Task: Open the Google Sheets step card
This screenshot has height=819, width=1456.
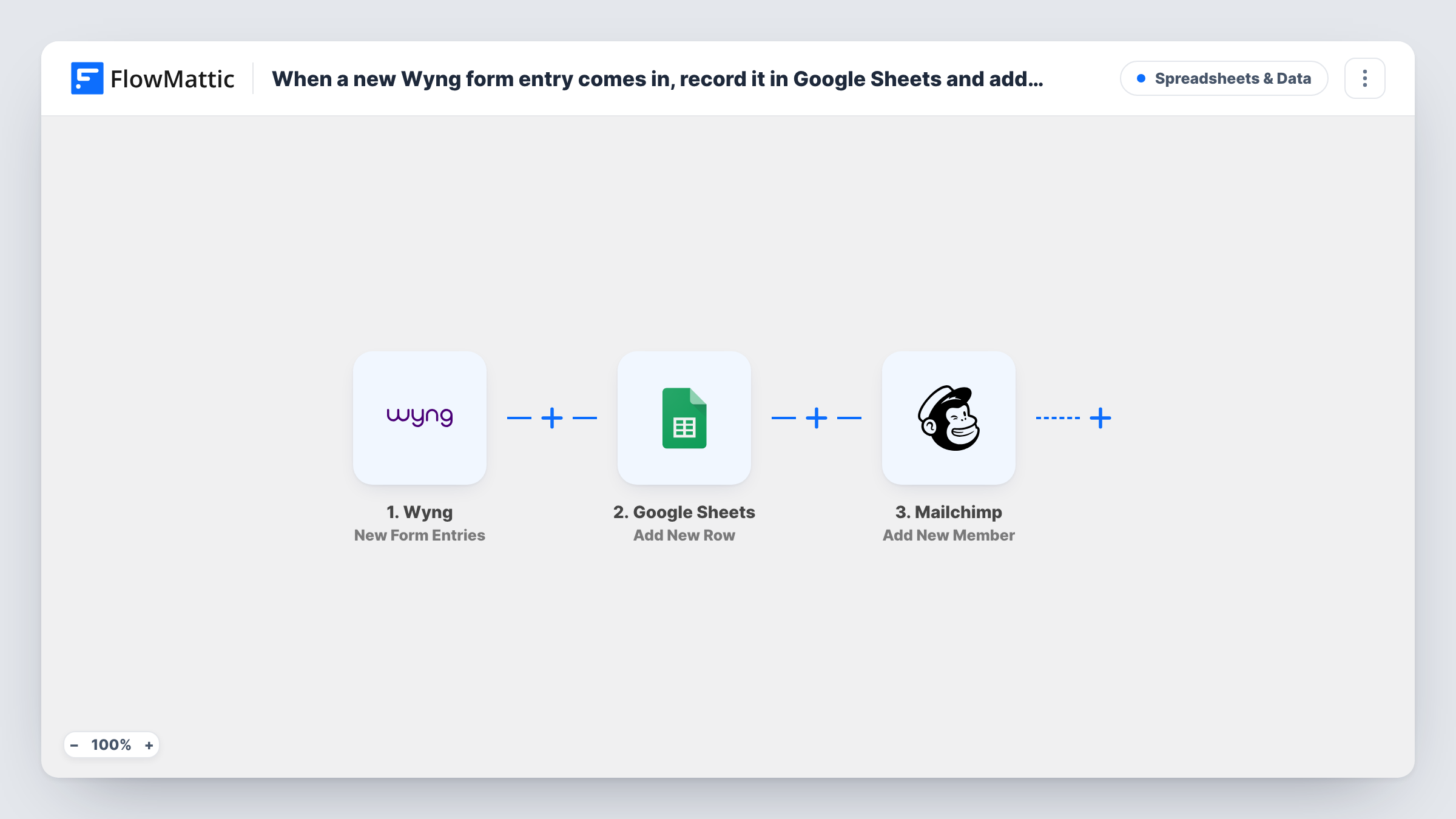Action: (684, 418)
